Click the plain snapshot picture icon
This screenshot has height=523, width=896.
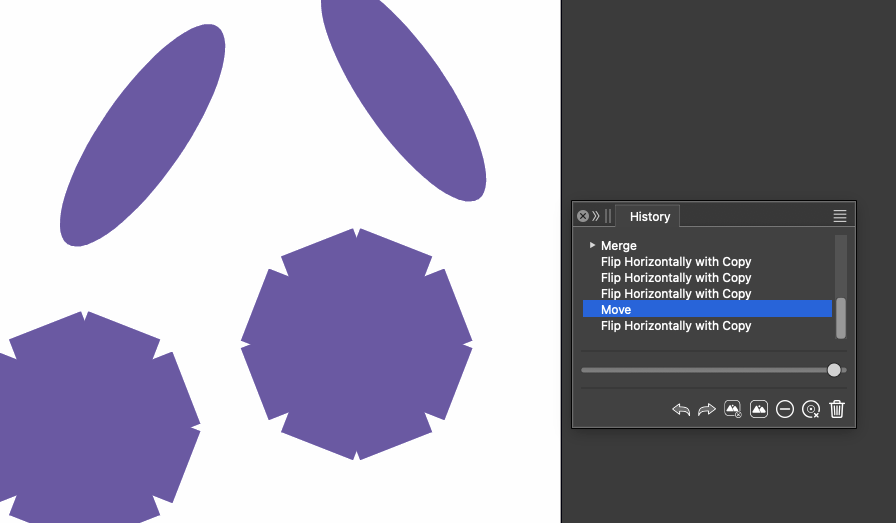coord(759,409)
